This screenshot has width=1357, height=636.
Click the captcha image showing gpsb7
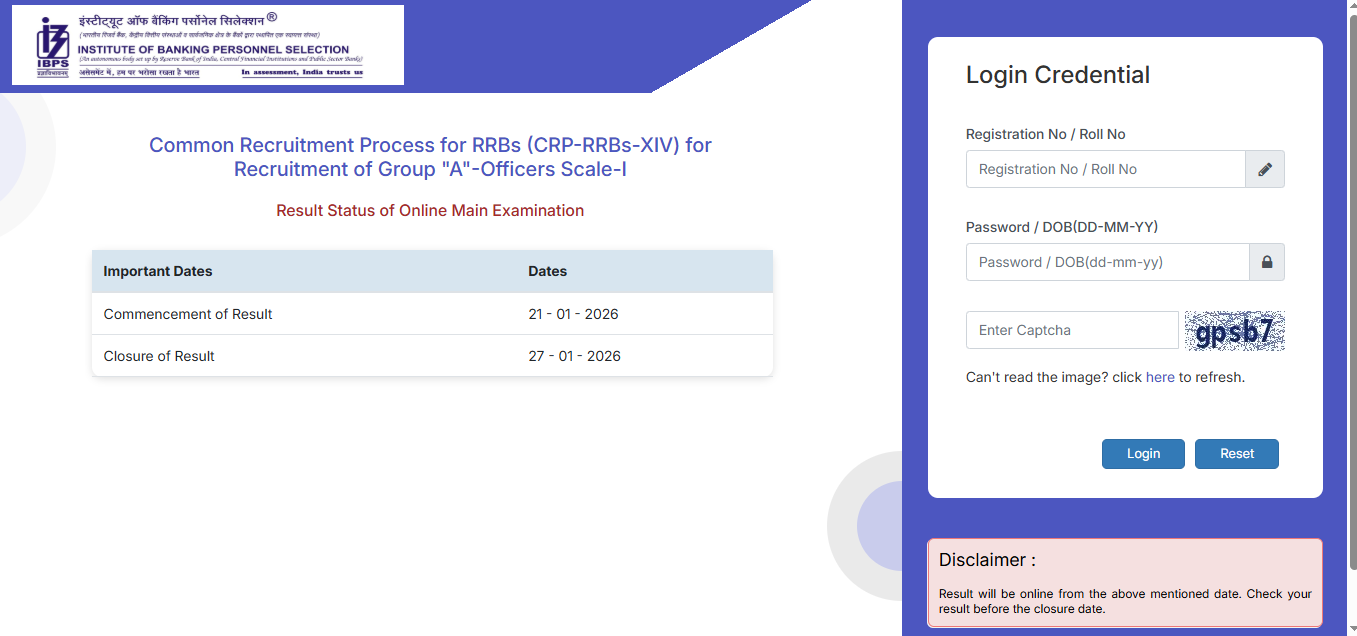(x=1234, y=330)
